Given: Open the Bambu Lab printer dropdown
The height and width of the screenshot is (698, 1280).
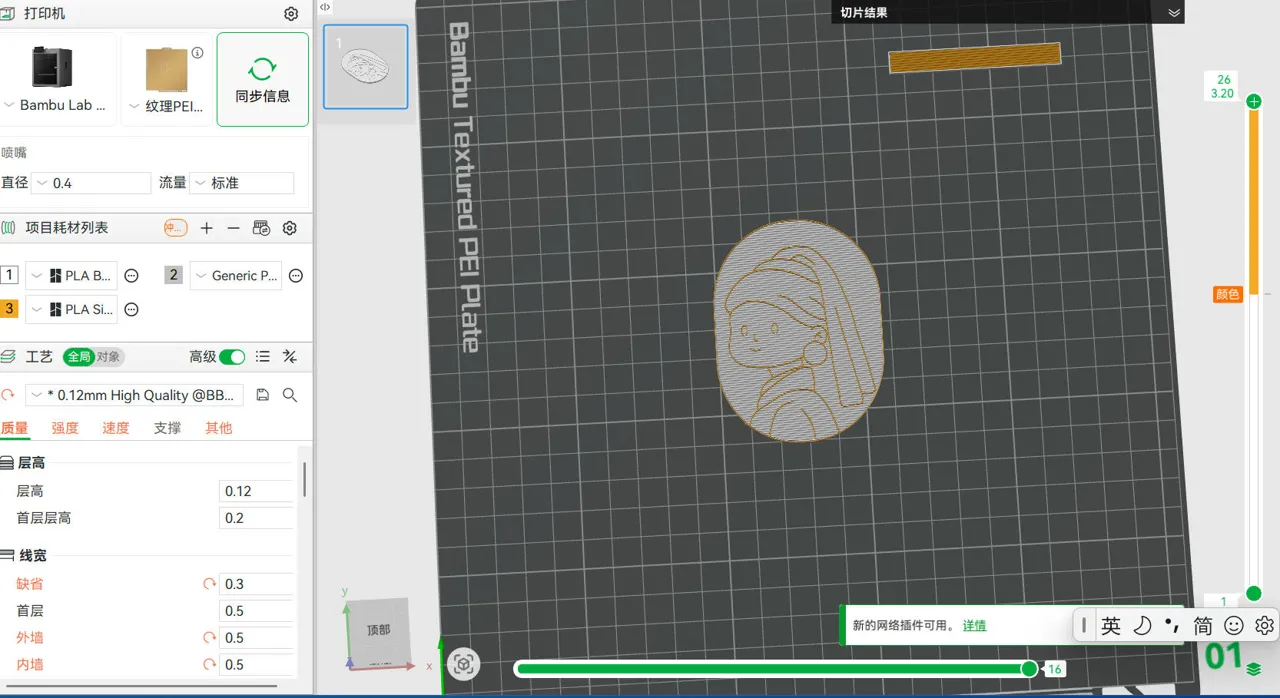Looking at the screenshot, I should click(x=57, y=105).
